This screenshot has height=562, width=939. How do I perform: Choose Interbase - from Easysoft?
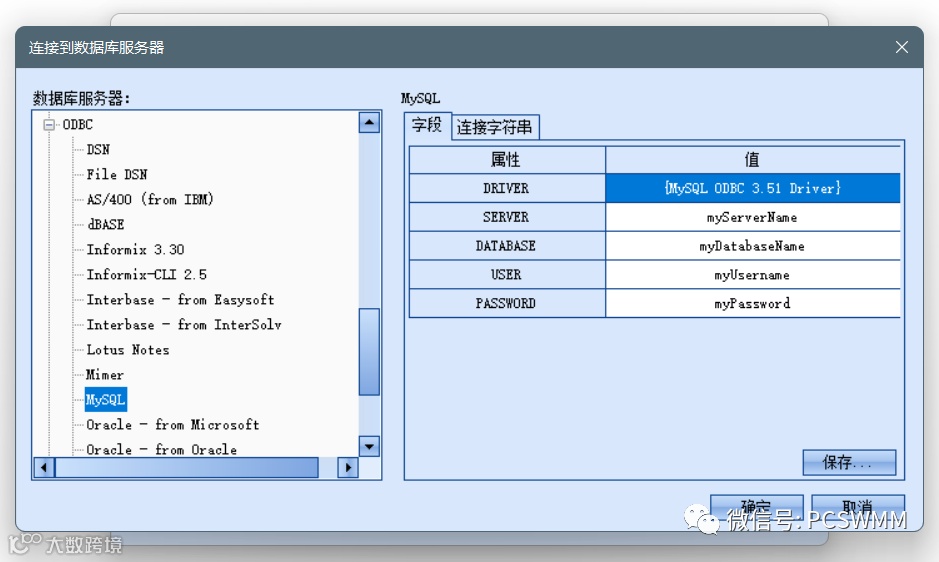(x=180, y=300)
